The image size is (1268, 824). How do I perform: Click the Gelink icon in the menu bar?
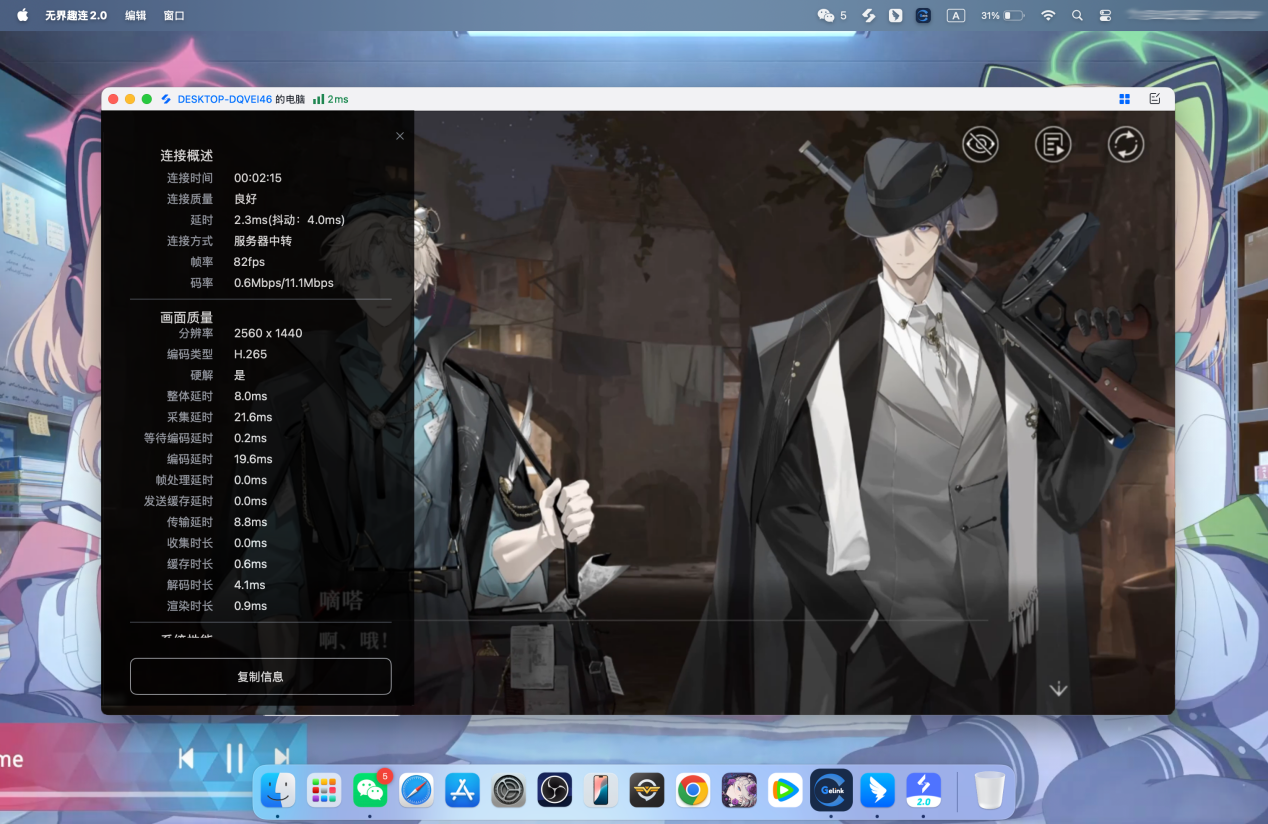click(x=924, y=15)
